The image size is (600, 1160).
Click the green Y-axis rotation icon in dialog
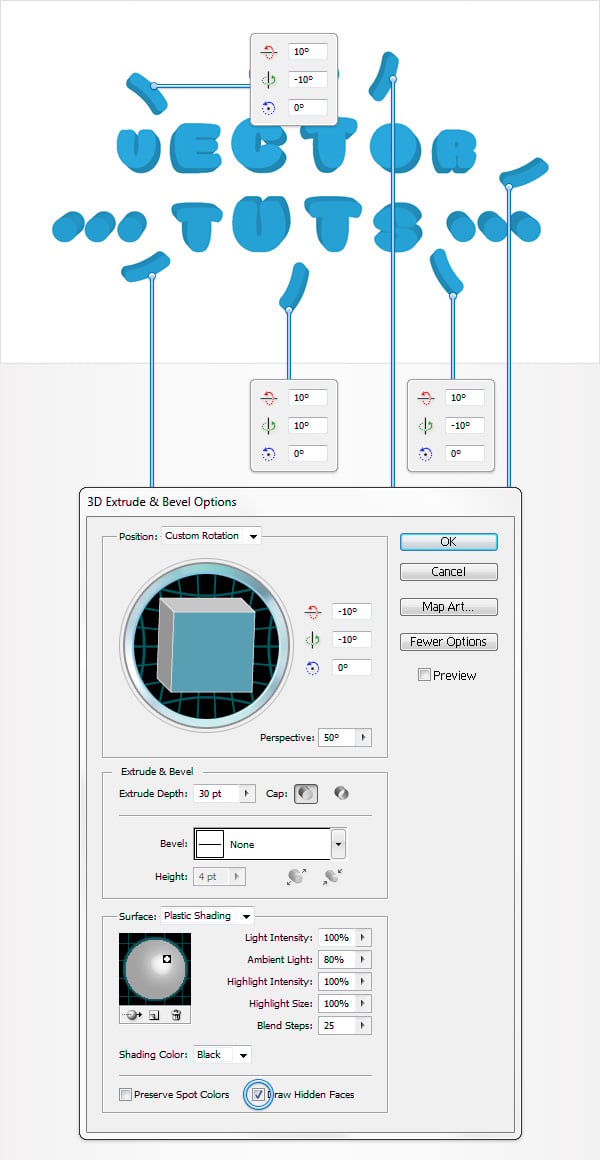pyautogui.click(x=312, y=639)
